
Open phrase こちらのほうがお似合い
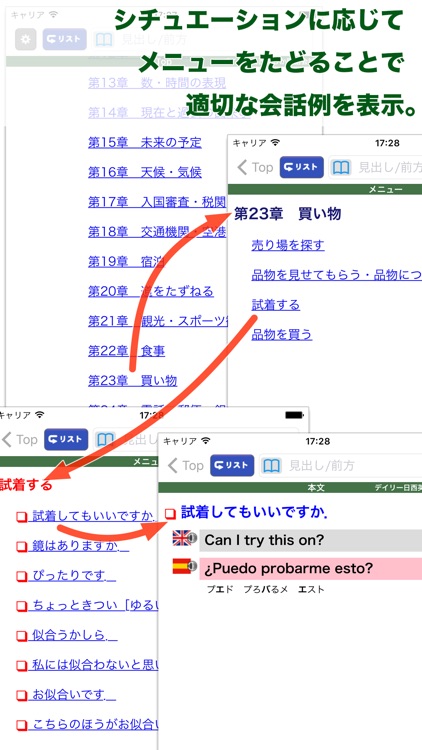(93, 725)
